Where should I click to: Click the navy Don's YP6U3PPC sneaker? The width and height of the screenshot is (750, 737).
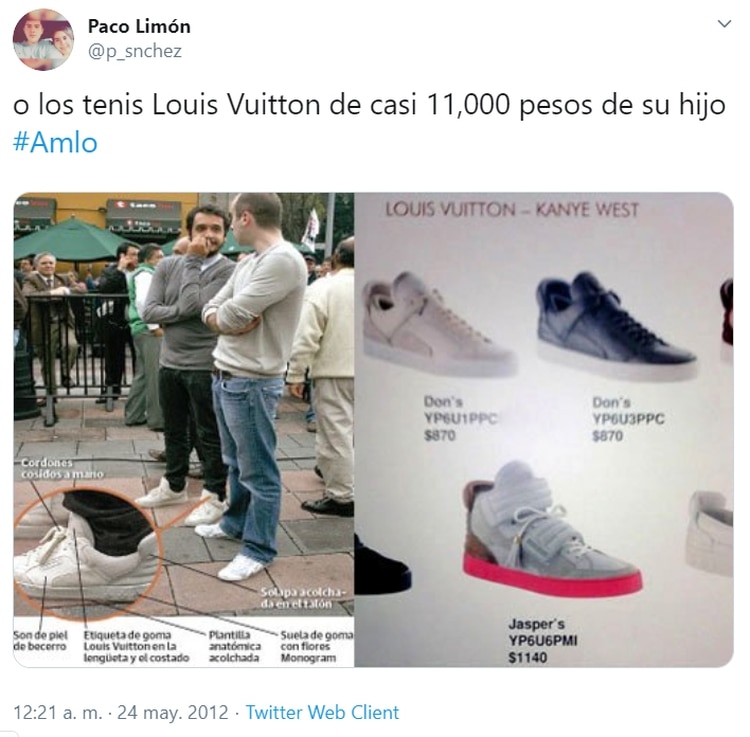tap(616, 326)
